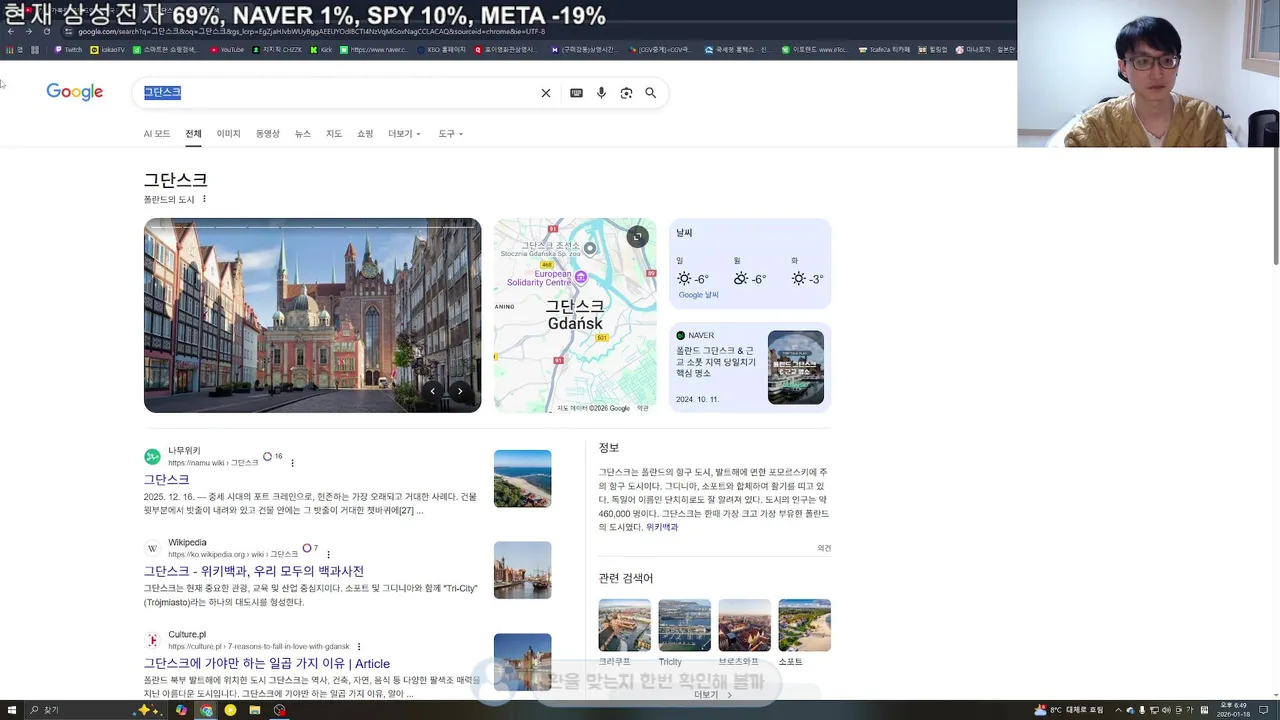This screenshot has width=1280, height=720.
Task: Open the kakaoTV bookmark
Action: point(108,49)
